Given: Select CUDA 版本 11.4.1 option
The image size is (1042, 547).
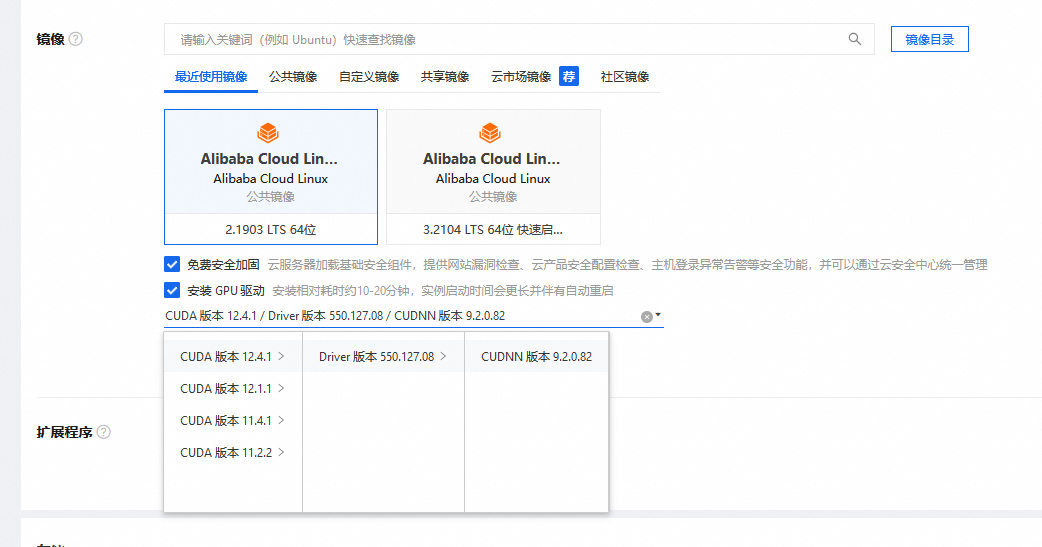Looking at the screenshot, I should (233, 421).
